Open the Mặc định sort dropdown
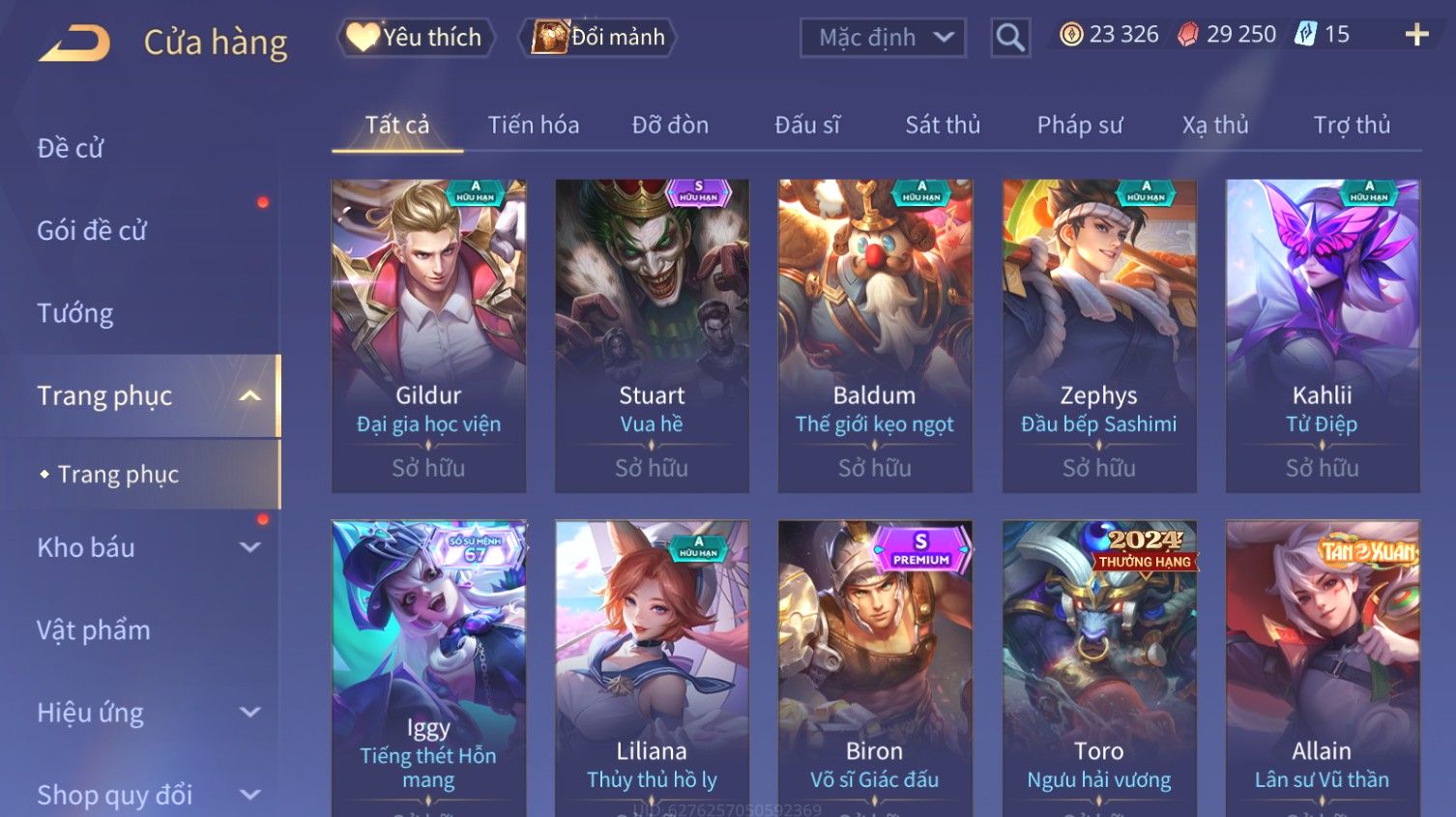This screenshot has width=1456, height=817. click(883, 38)
